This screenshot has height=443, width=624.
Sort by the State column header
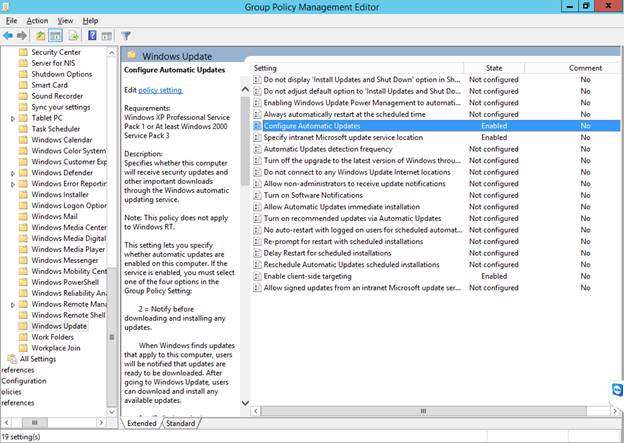(x=494, y=68)
